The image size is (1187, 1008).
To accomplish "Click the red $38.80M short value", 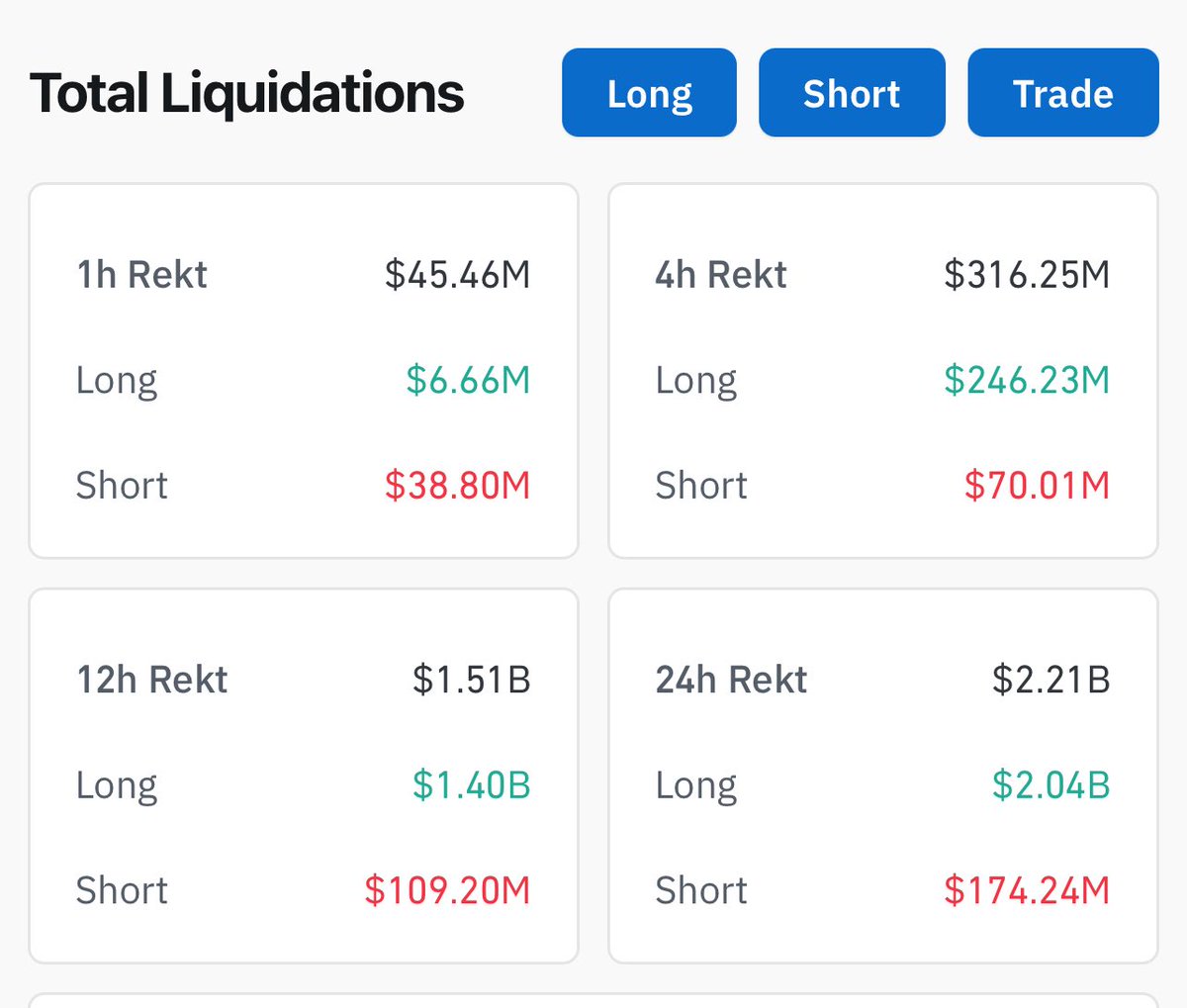I will click(458, 485).
